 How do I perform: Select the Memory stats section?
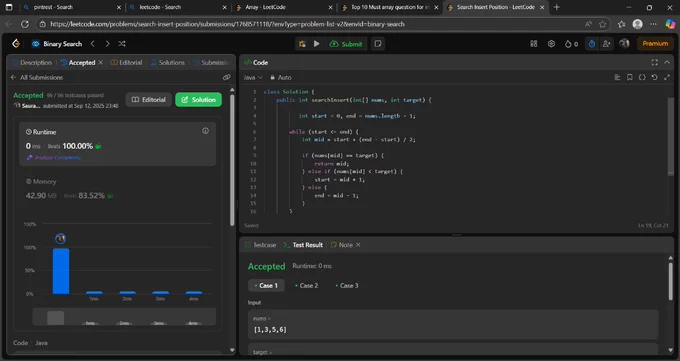[117, 189]
